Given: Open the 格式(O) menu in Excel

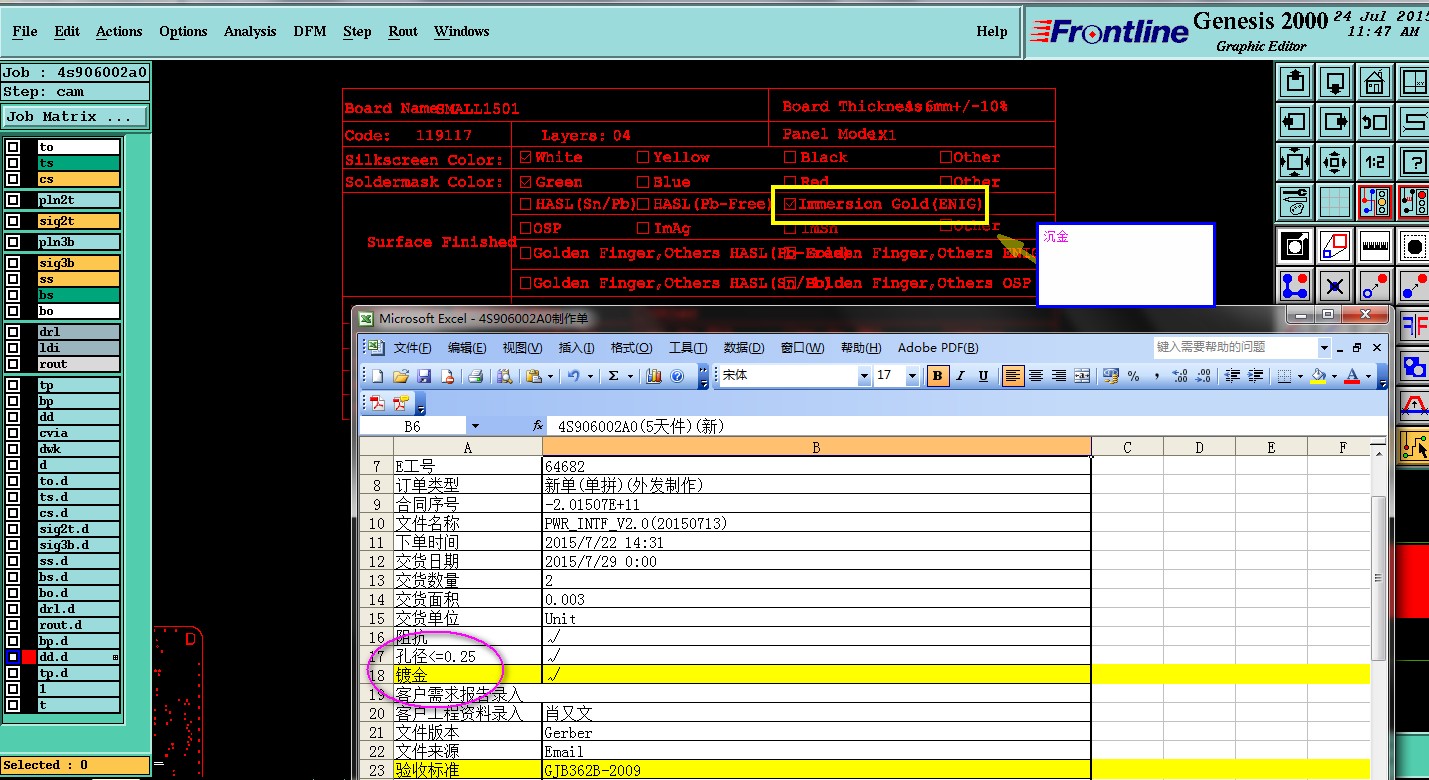Looking at the screenshot, I should (x=631, y=348).
